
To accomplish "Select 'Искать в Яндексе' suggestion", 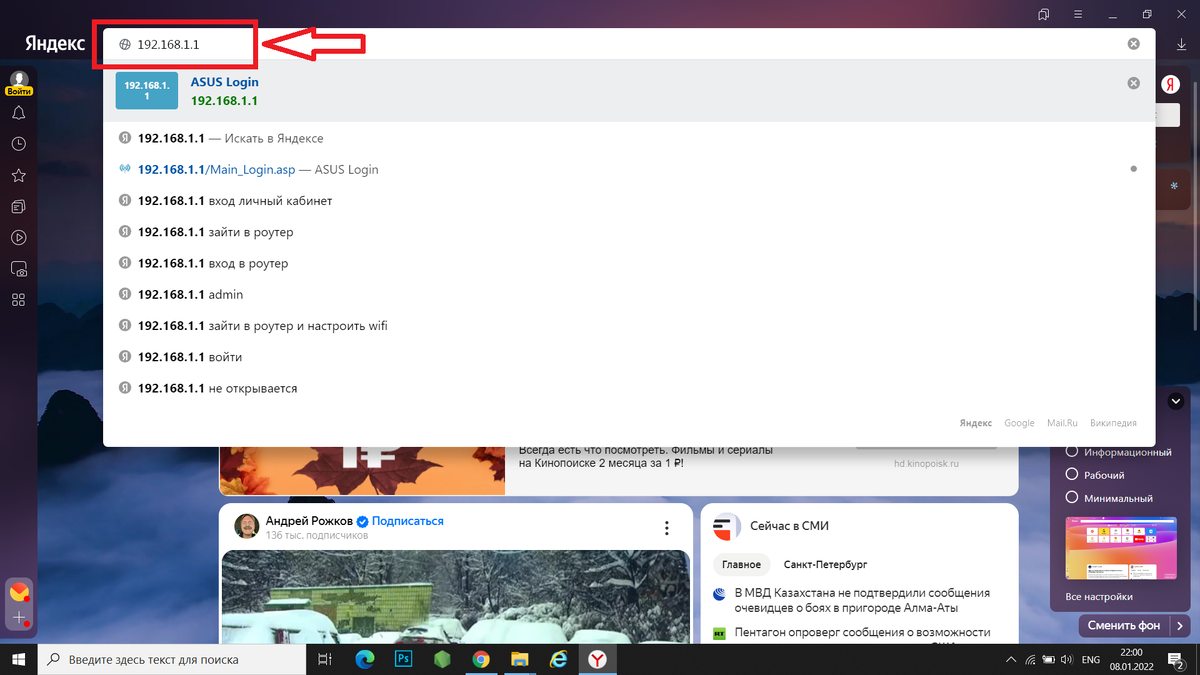I will coord(629,138).
